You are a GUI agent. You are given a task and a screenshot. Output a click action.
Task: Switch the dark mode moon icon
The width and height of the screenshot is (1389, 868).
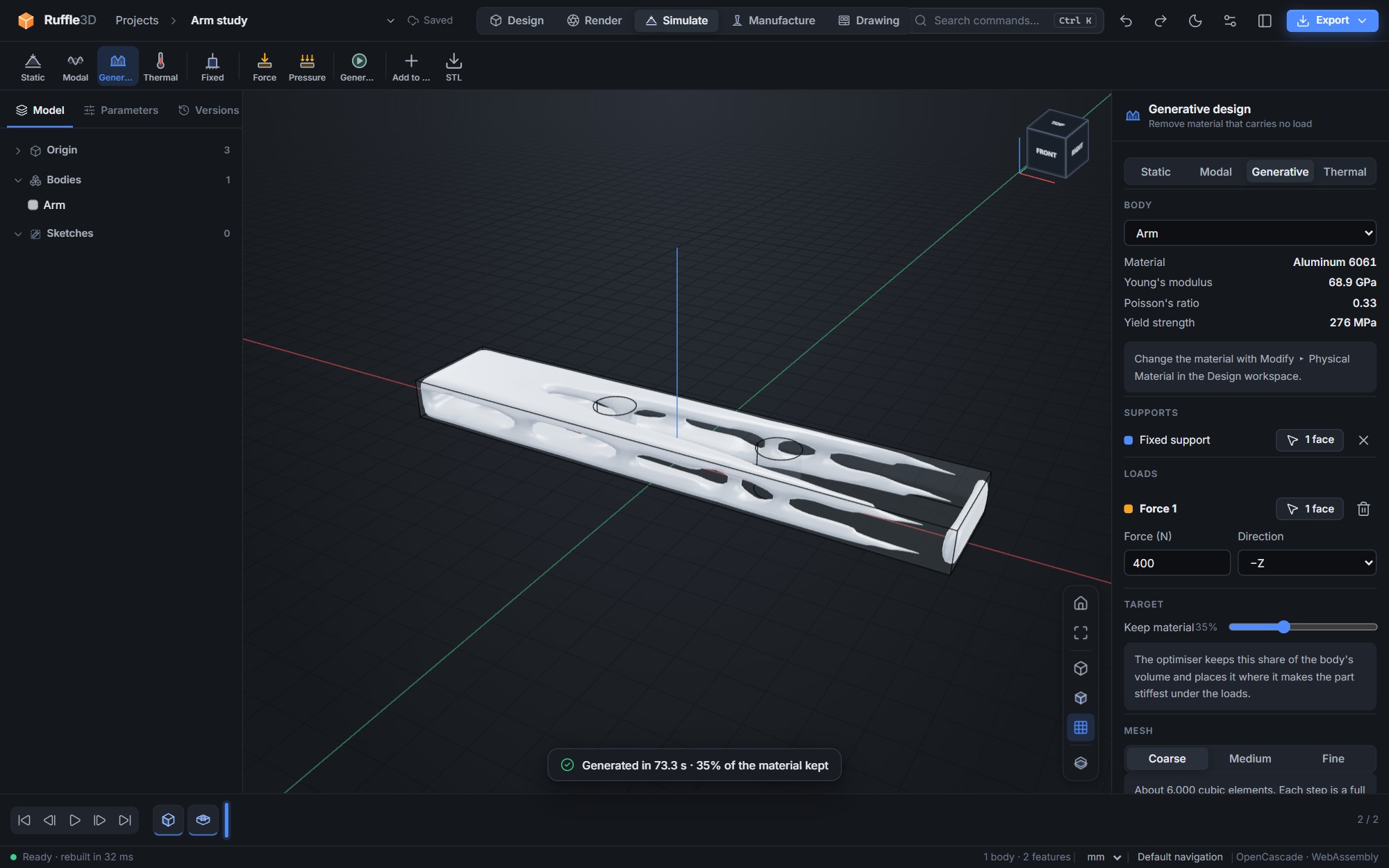1195,21
